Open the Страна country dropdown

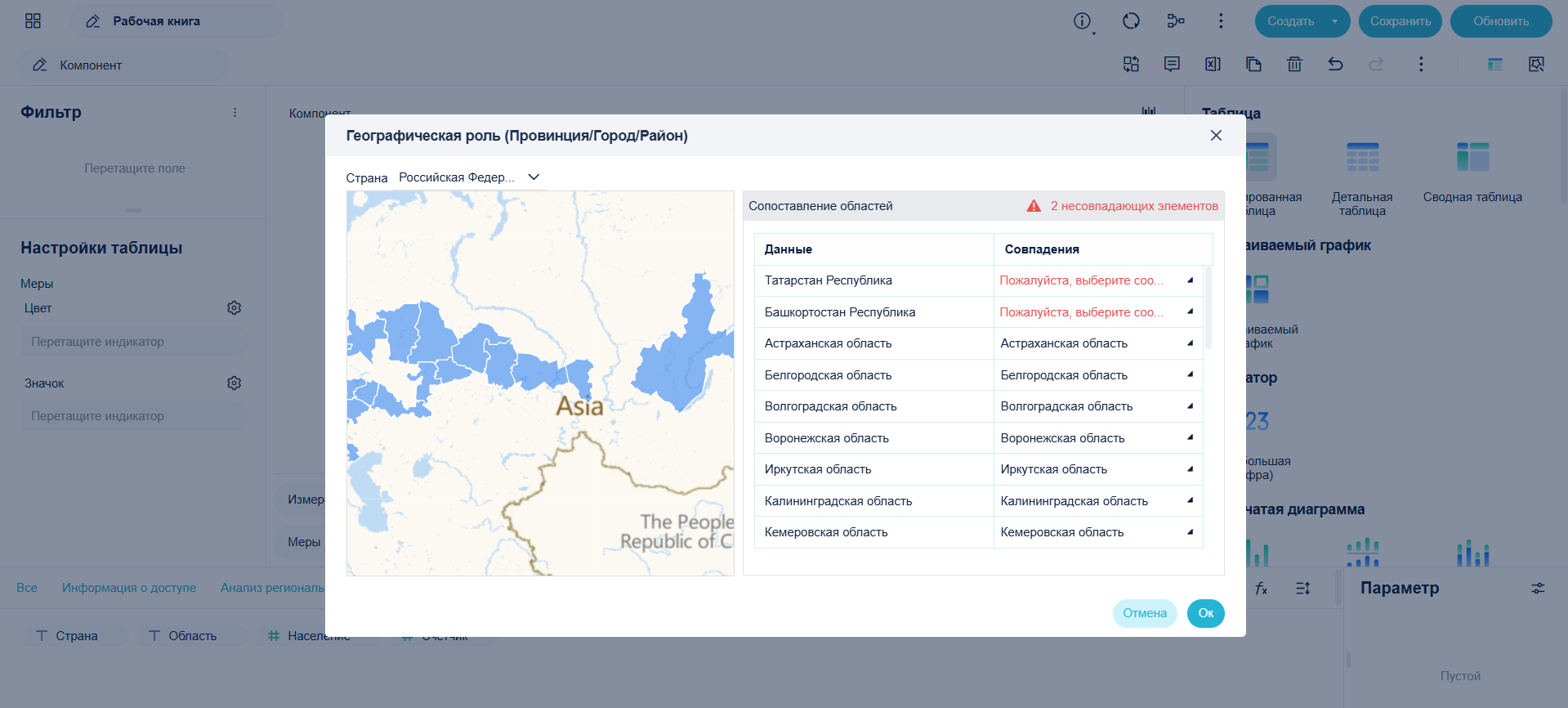tap(469, 177)
